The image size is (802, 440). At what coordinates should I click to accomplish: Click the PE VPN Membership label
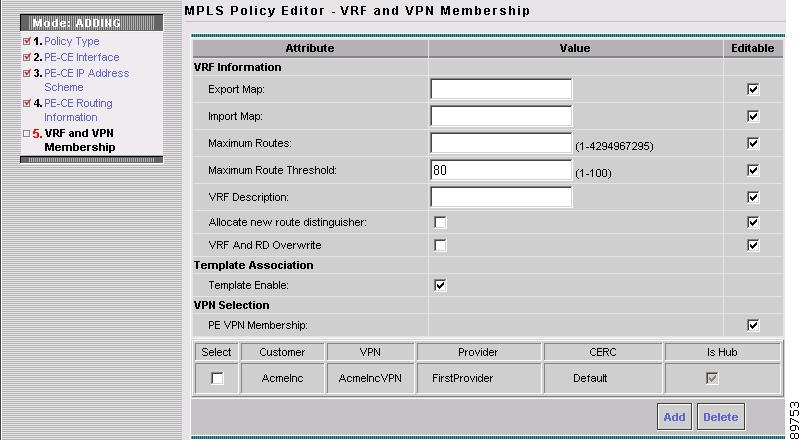[258, 325]
